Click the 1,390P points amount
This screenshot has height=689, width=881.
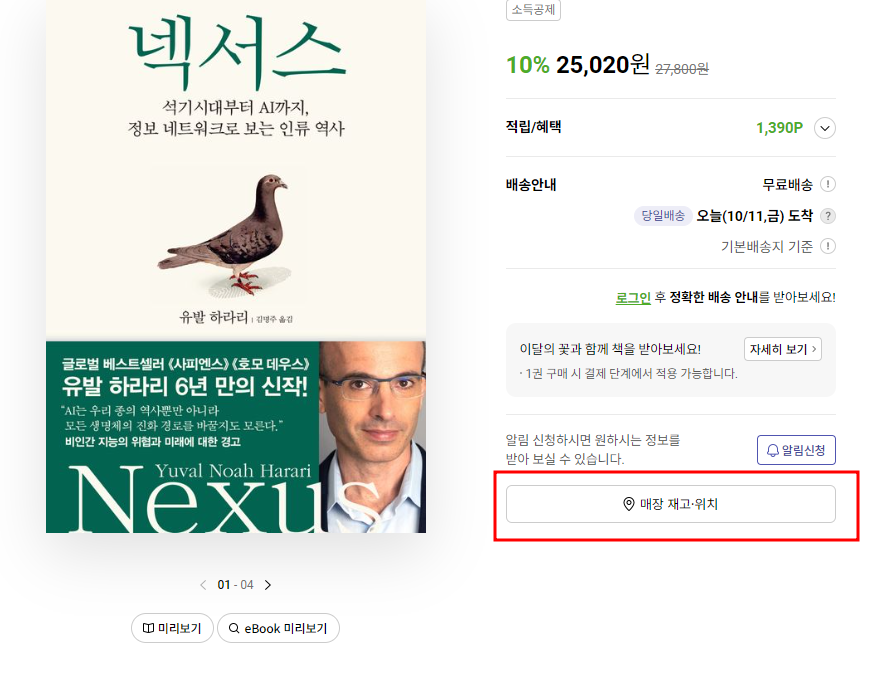(x=777, y=128)
